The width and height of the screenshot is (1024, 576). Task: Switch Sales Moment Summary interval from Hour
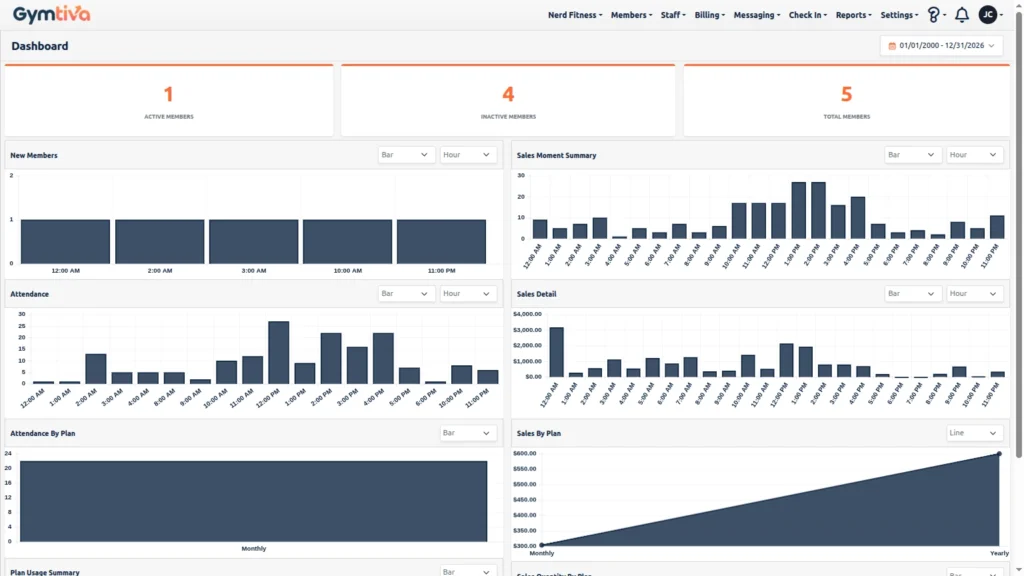tap(974, 154)
